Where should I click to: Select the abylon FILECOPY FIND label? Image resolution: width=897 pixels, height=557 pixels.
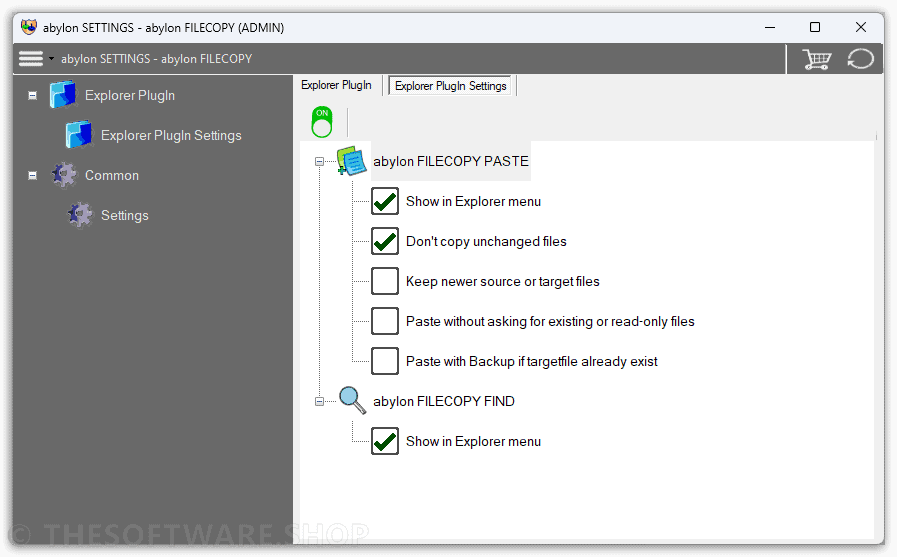[444, 401]
